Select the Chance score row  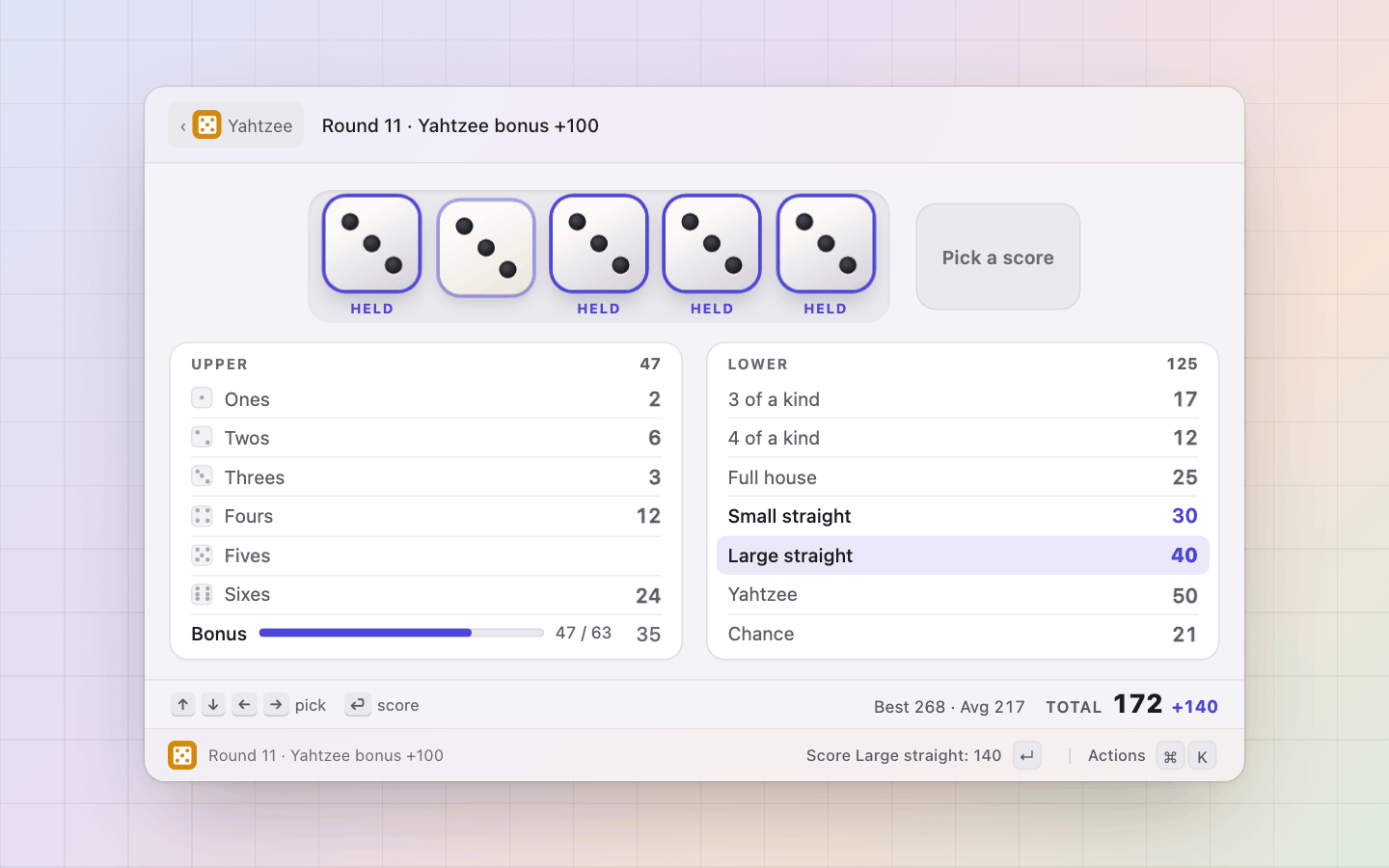(x=963, y=634)
